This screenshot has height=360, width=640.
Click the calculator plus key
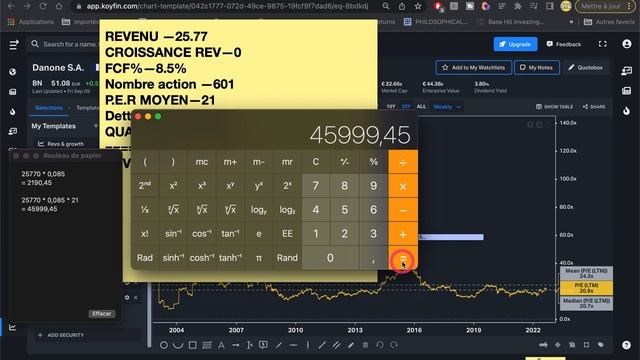403,234
